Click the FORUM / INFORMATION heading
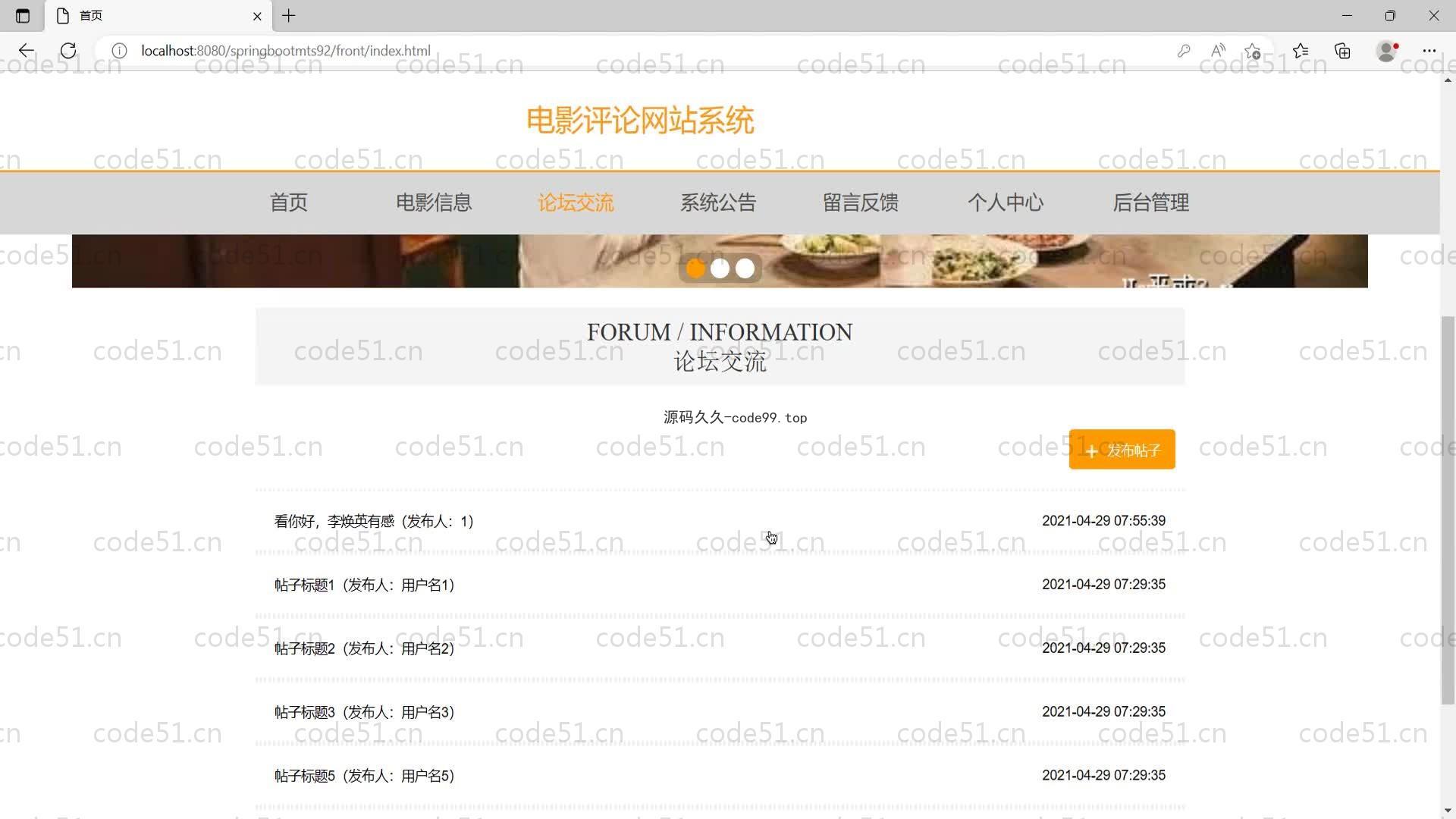This screenshot has width=1456, height=819. 720,332
